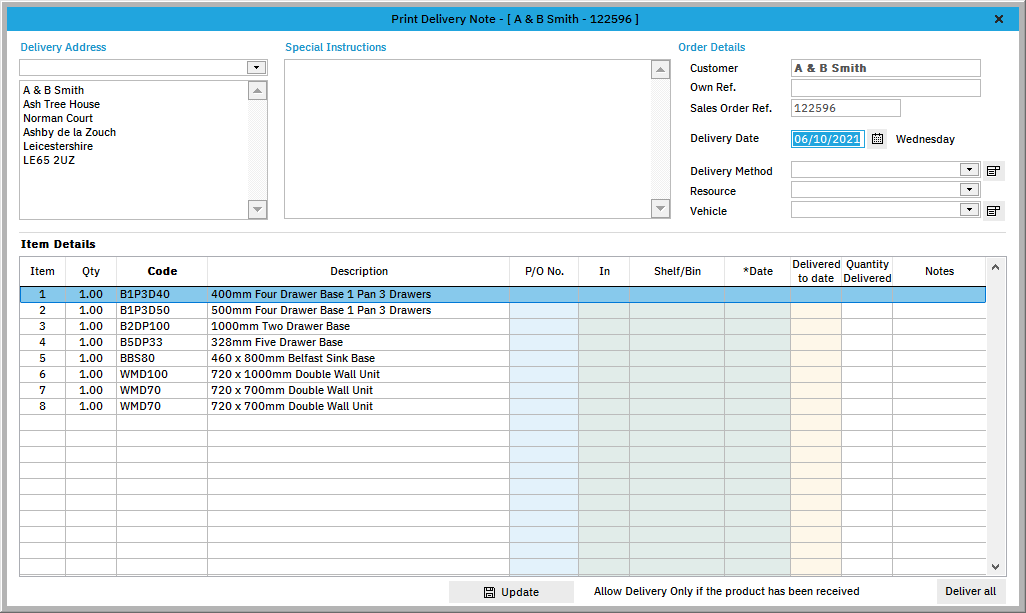Image resolution: width=1026 pixels, height=613 pixels.
Task: Click inside the Own Ref. field
Action: [885, 87]
